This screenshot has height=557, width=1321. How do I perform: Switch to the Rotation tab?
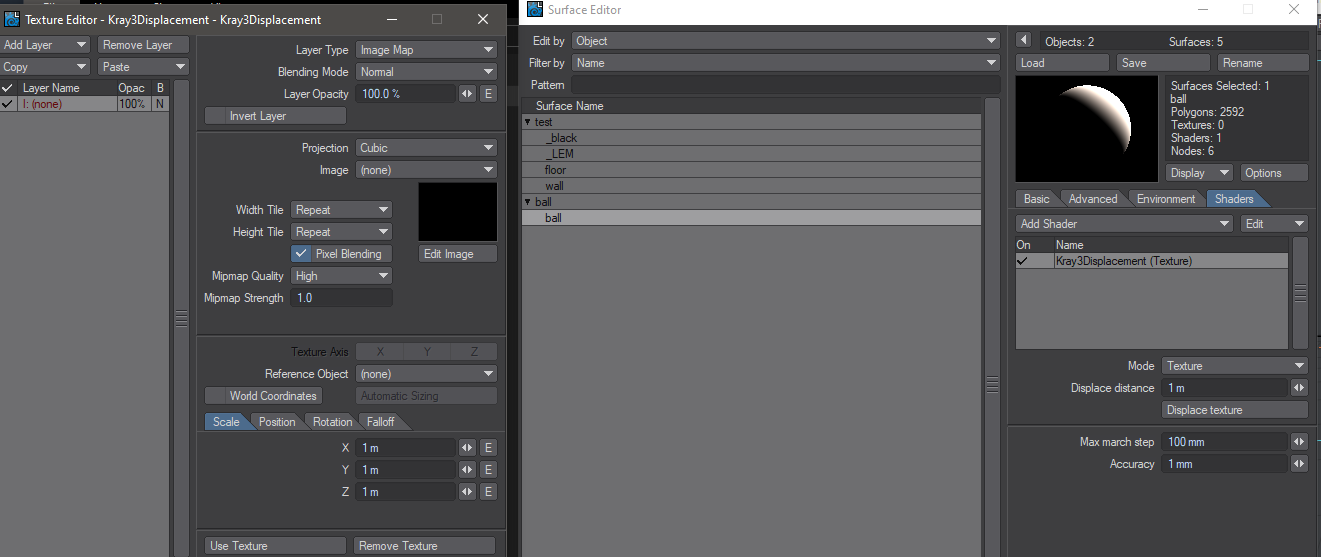click(x=332, y=422)
